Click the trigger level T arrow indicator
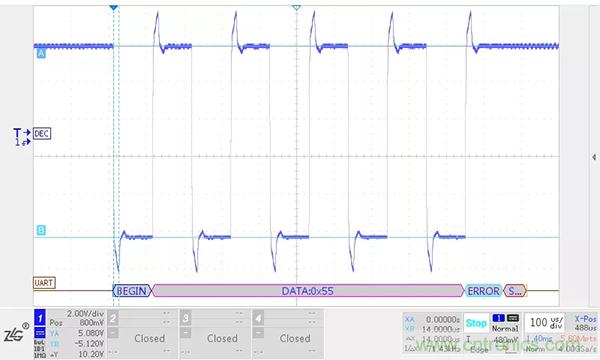 pos(22,133)
